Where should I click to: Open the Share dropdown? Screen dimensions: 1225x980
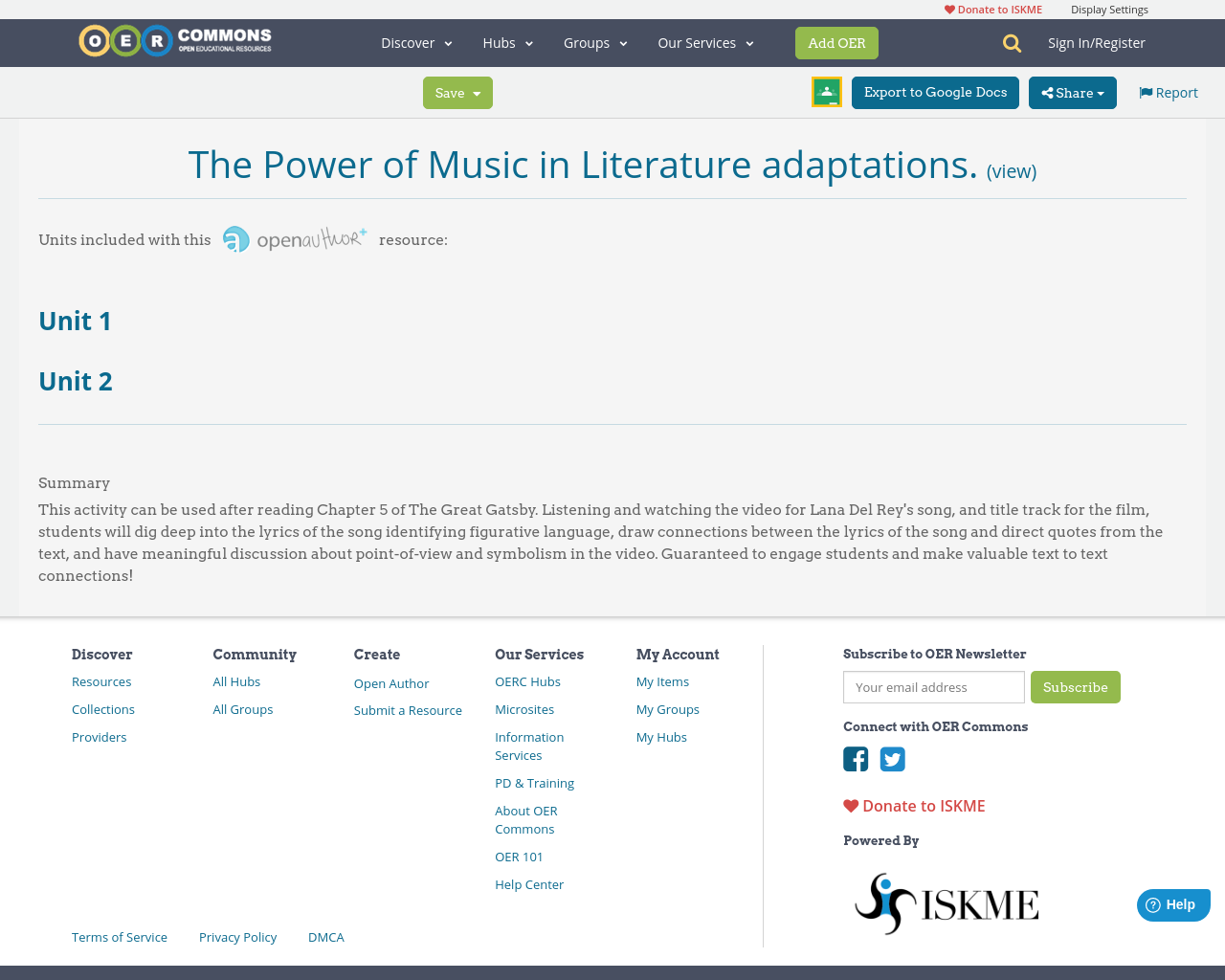point(1072,92)
